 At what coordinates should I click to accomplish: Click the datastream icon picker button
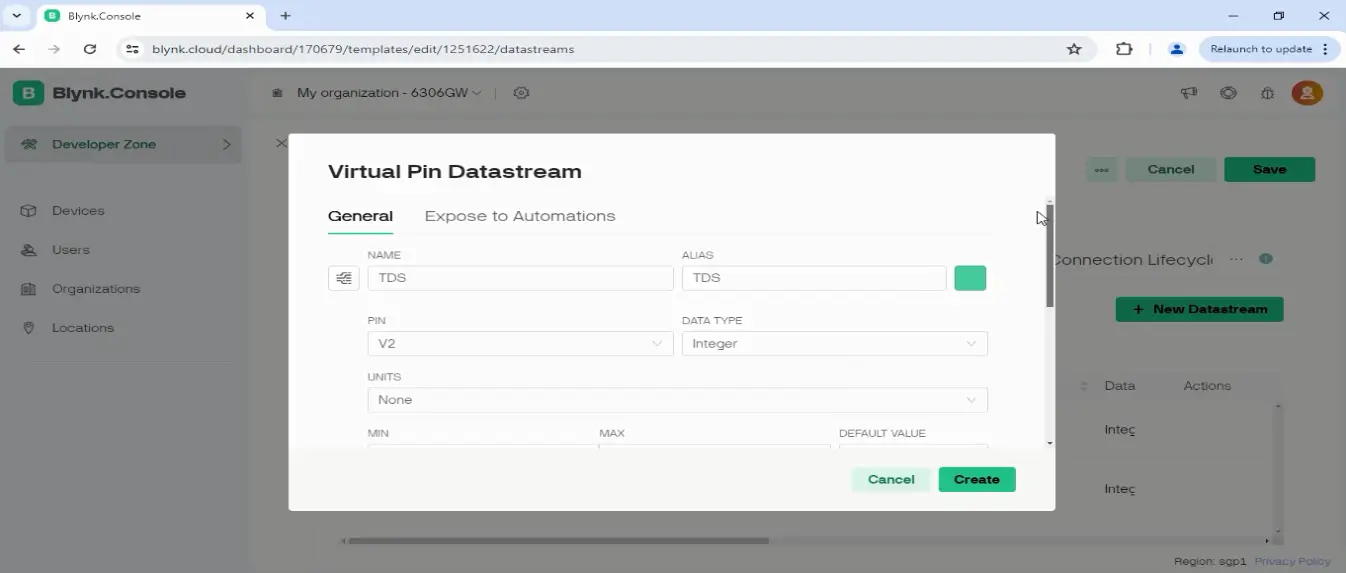(343, 278)
